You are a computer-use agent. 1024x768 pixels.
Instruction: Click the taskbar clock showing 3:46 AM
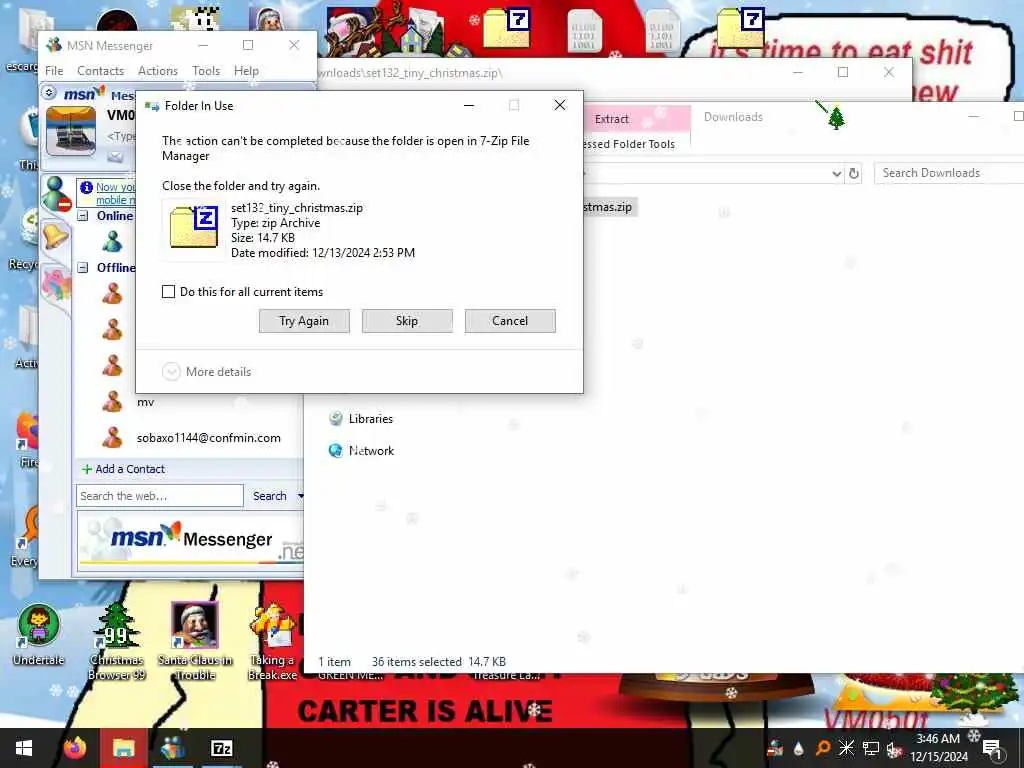(x=938, y=748)
